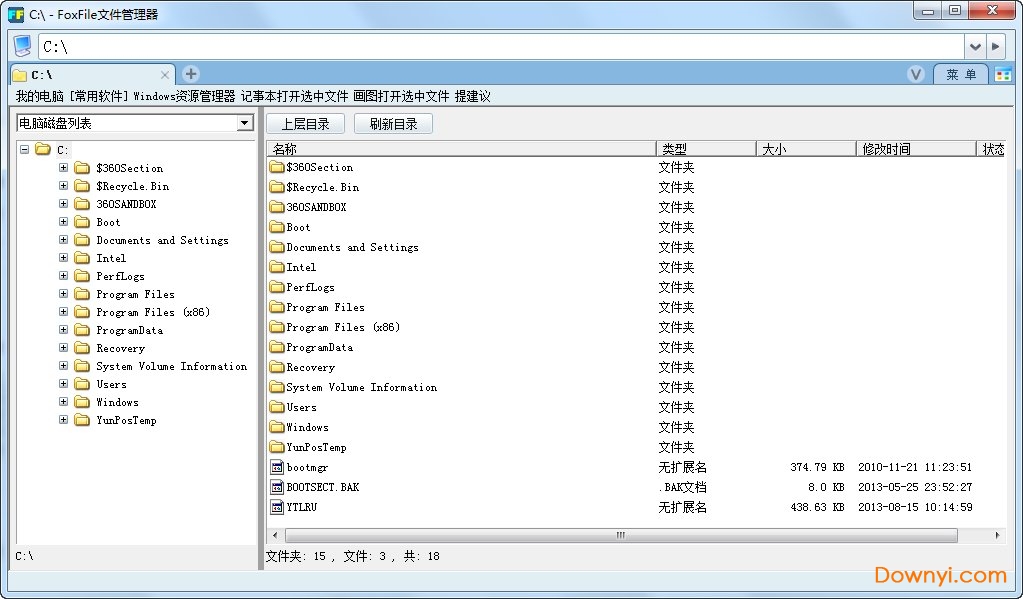The width and height of the screenshot is (1023, 599).
Task: Click the 上层目录 button
Action: pyautogui.click(x=304, y=123)
